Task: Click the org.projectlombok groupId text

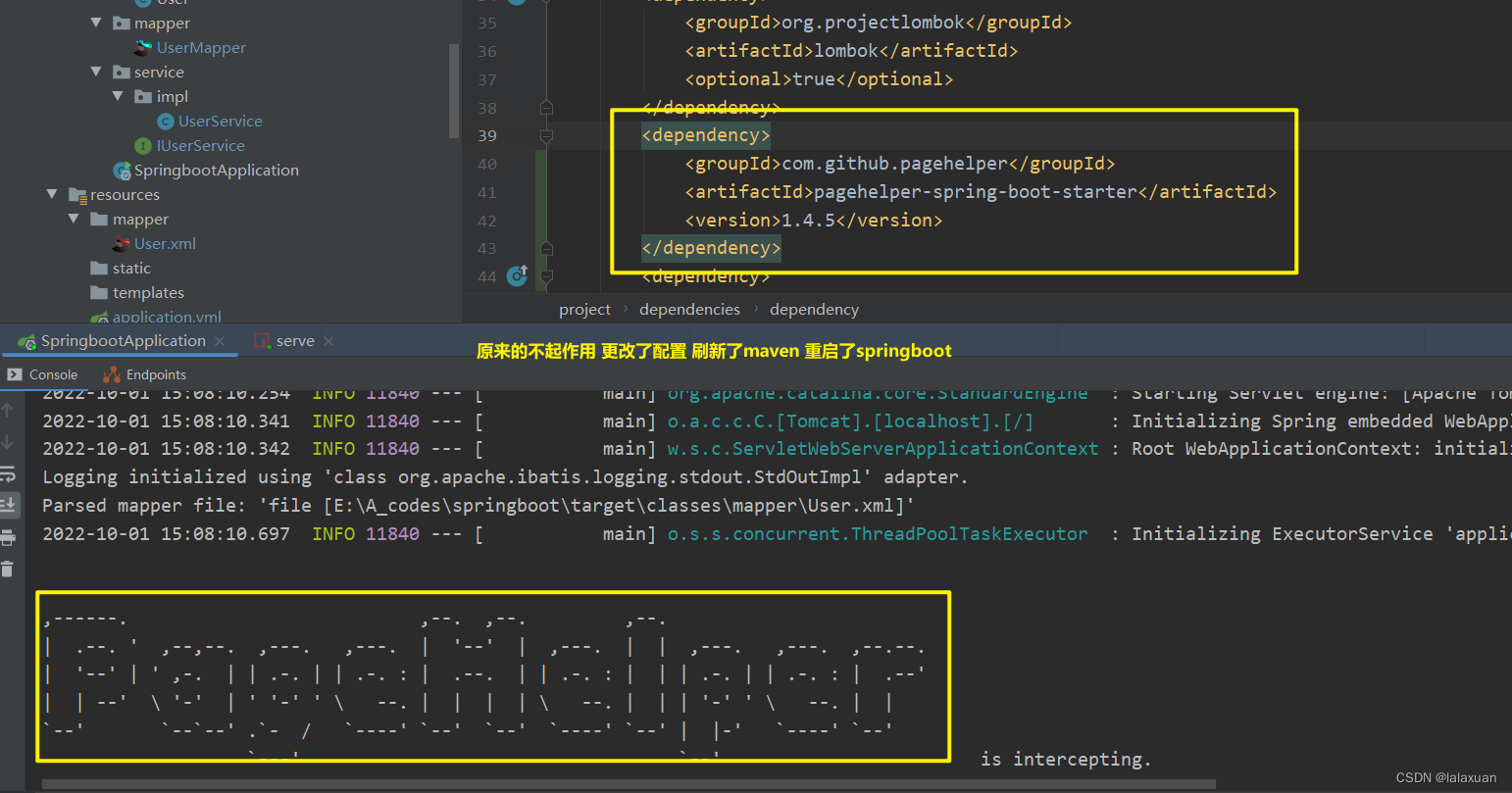Action: 873,23
